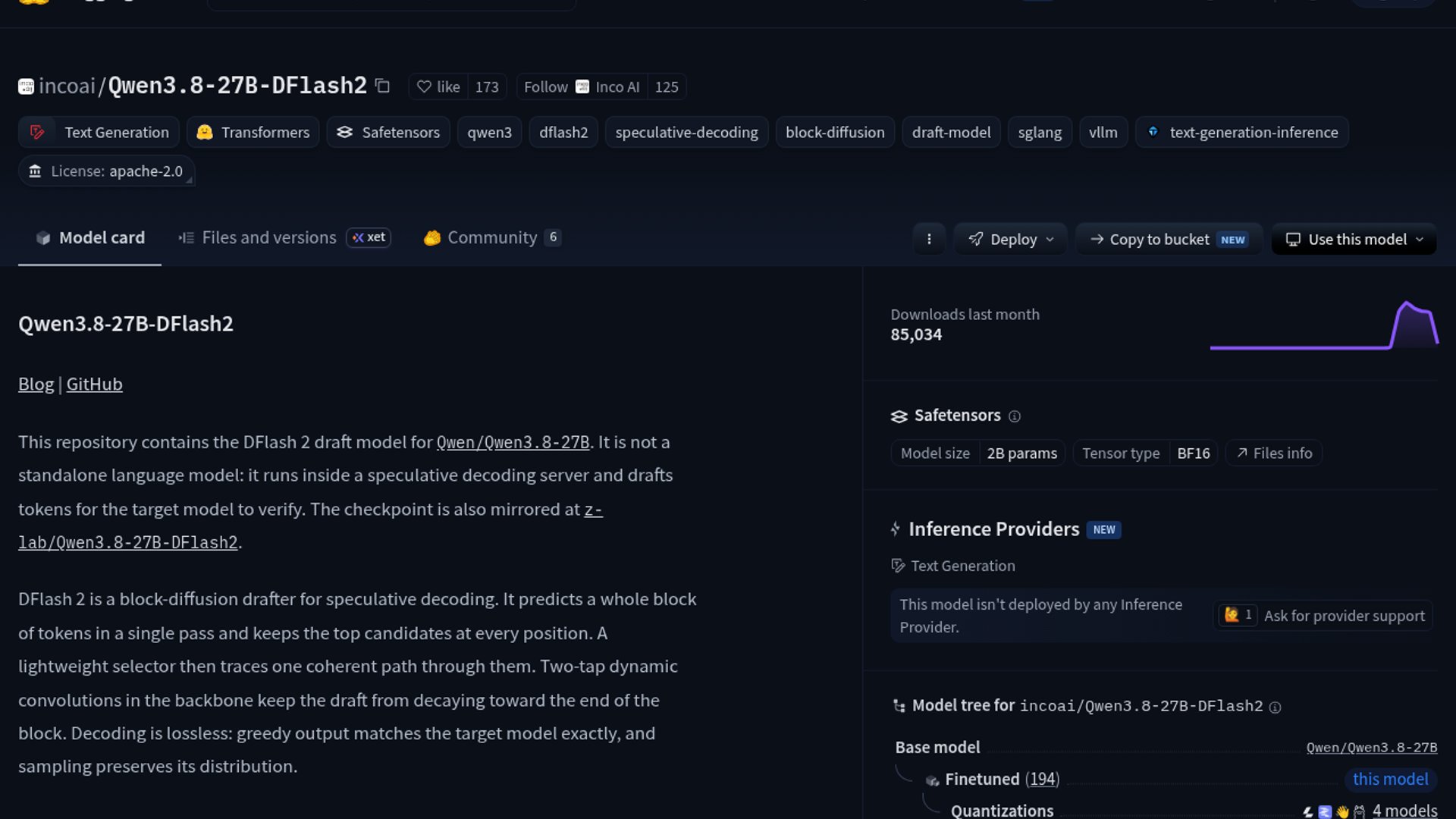This screenshot has width=1456, height=819.
Task: Click Safetensors info icon
Action: 1015,416
